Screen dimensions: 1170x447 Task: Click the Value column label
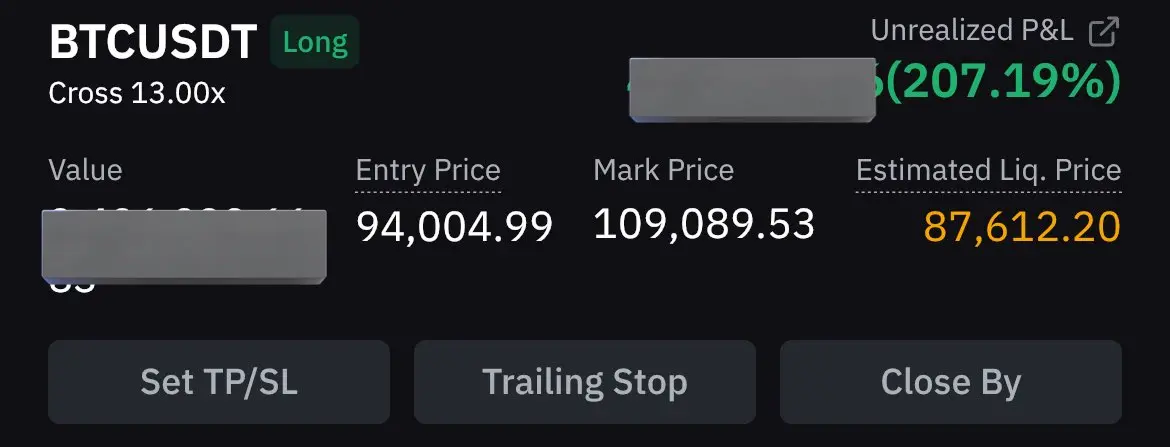(85, 170)
